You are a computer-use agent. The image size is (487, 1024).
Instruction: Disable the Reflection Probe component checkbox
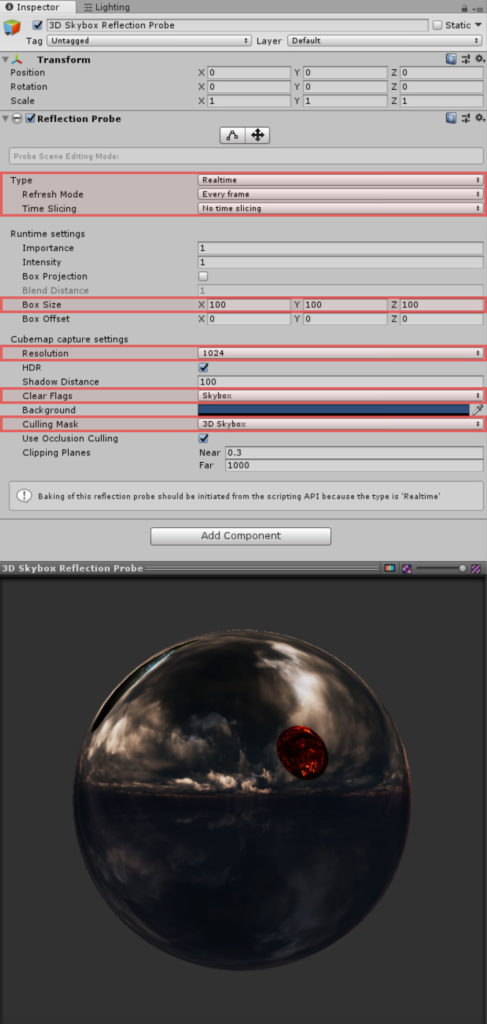click(x=30, y=119)
